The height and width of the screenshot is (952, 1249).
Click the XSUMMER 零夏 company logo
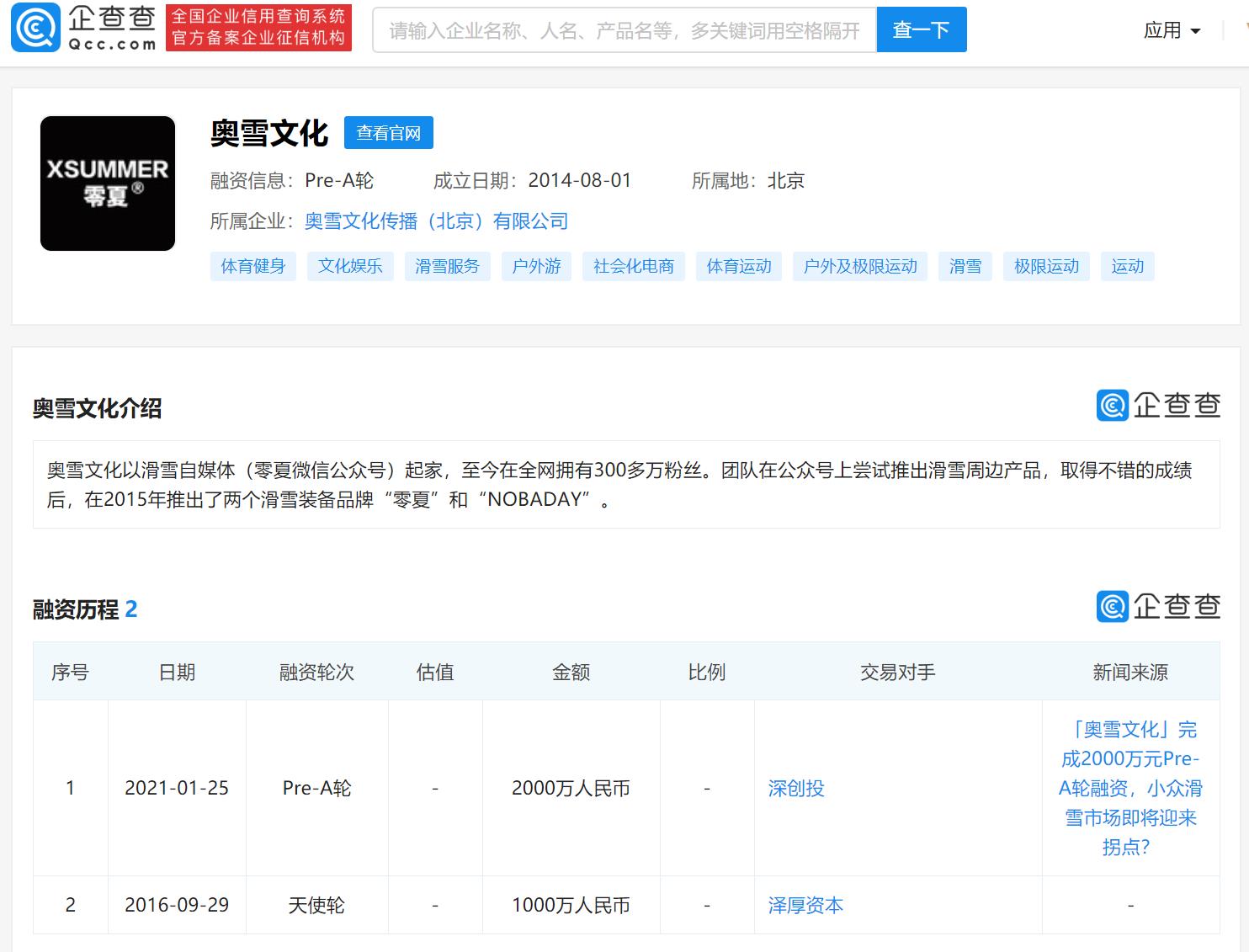108,183
